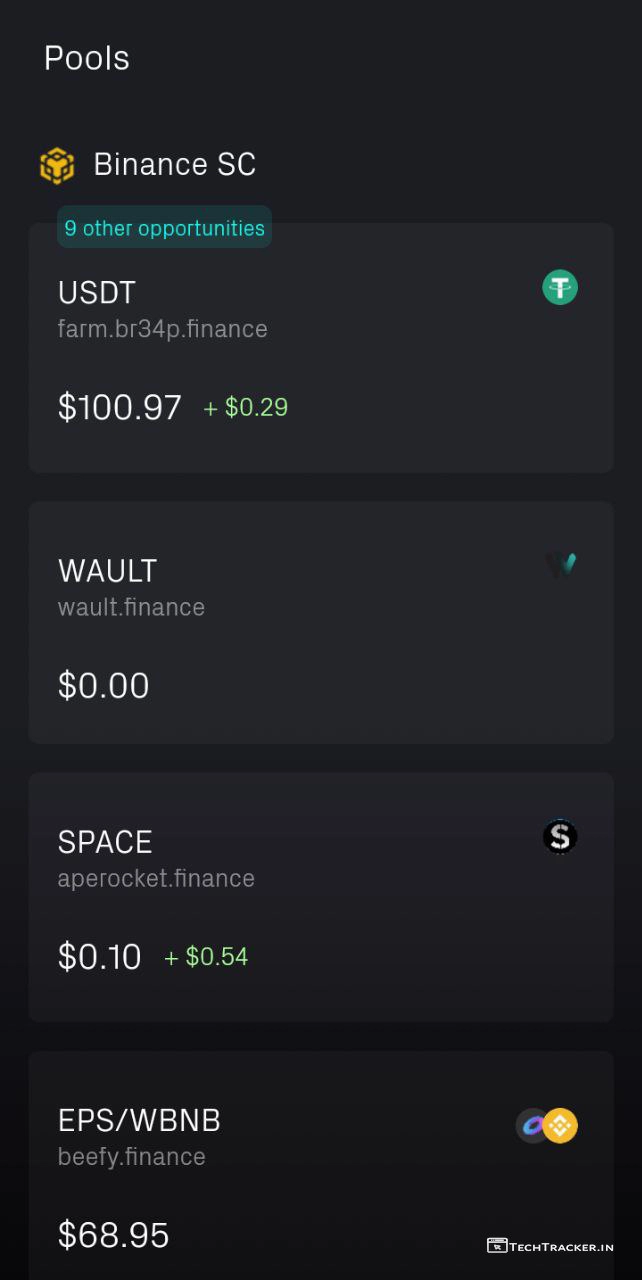Click the Binance SC chain logo icon
This screenshot has height=1280, width=642.
click(57, 165)
